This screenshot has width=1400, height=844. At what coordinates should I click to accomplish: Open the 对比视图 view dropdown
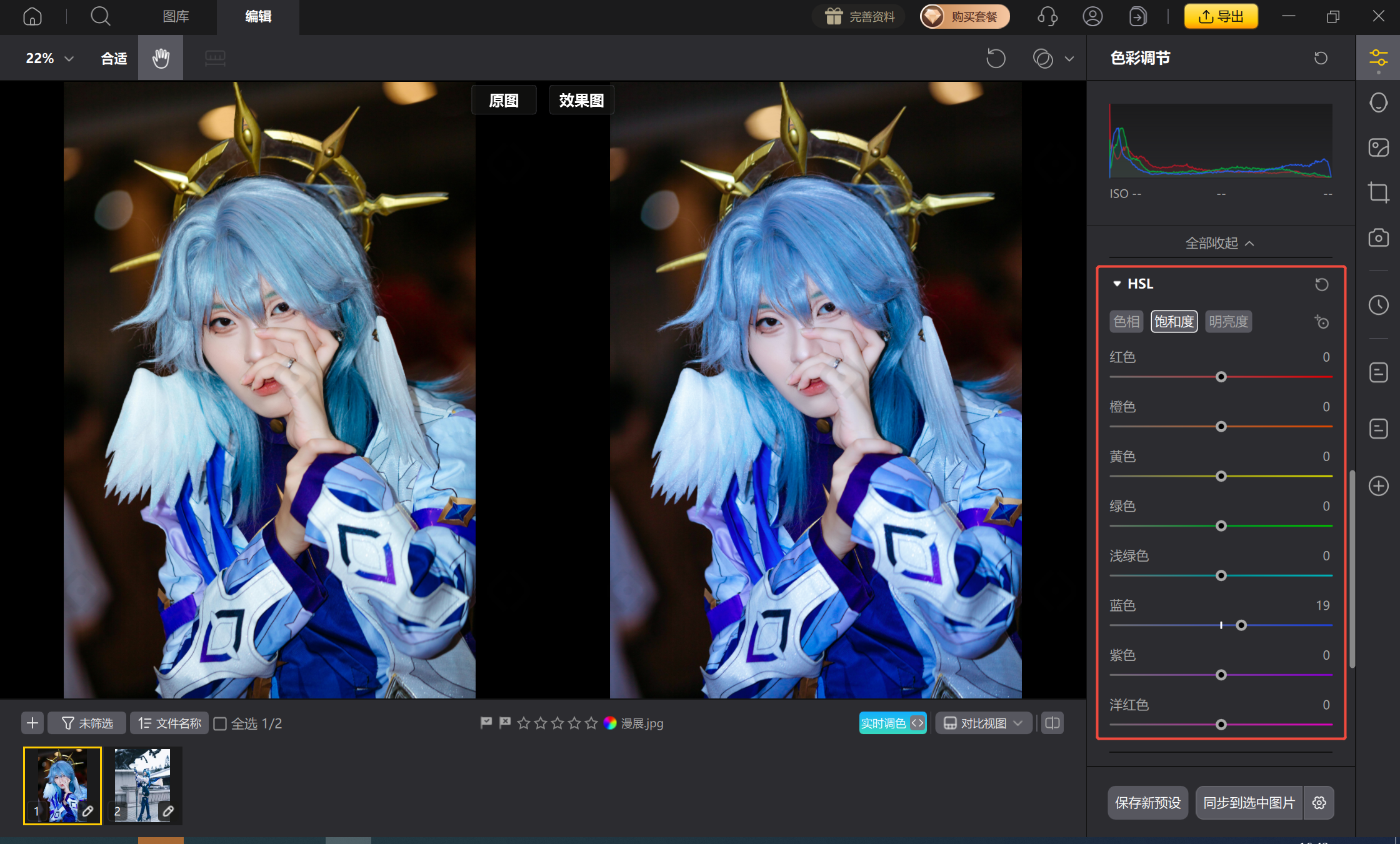coord(983,723)
